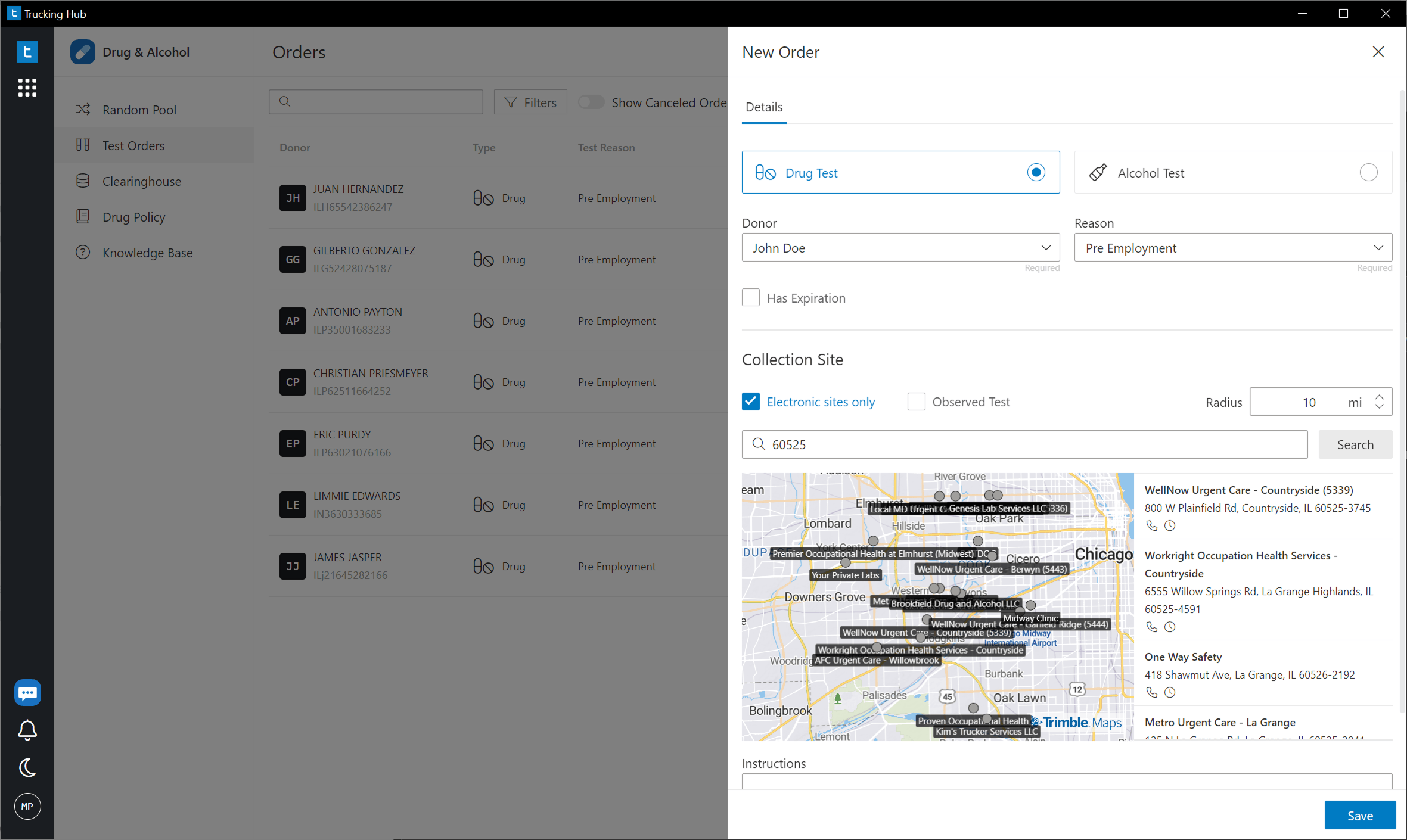
Task: Click the zip code search field with 60525
Action: point(1024,444)
